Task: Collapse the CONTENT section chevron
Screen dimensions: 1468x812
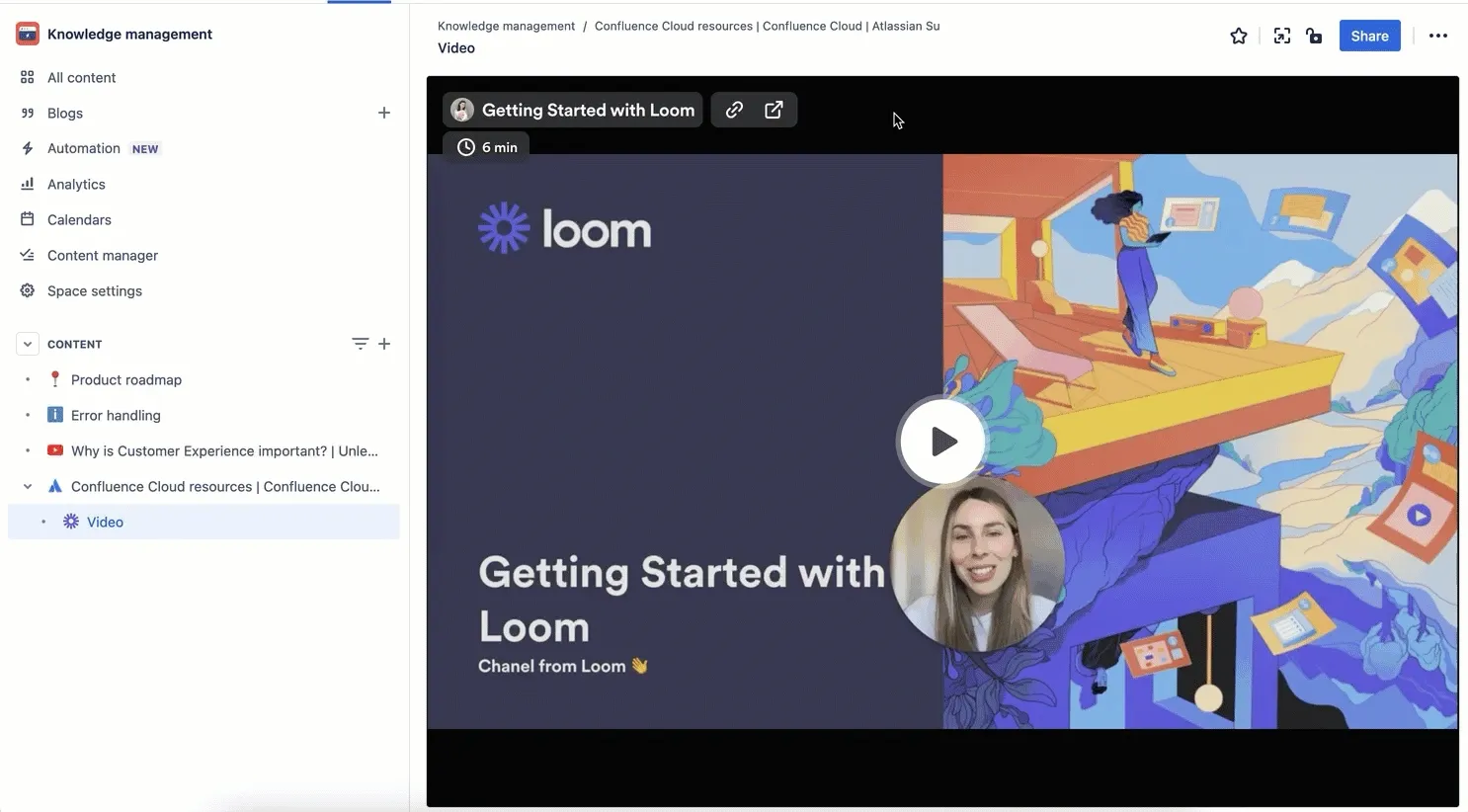Action: pos(28,344)
